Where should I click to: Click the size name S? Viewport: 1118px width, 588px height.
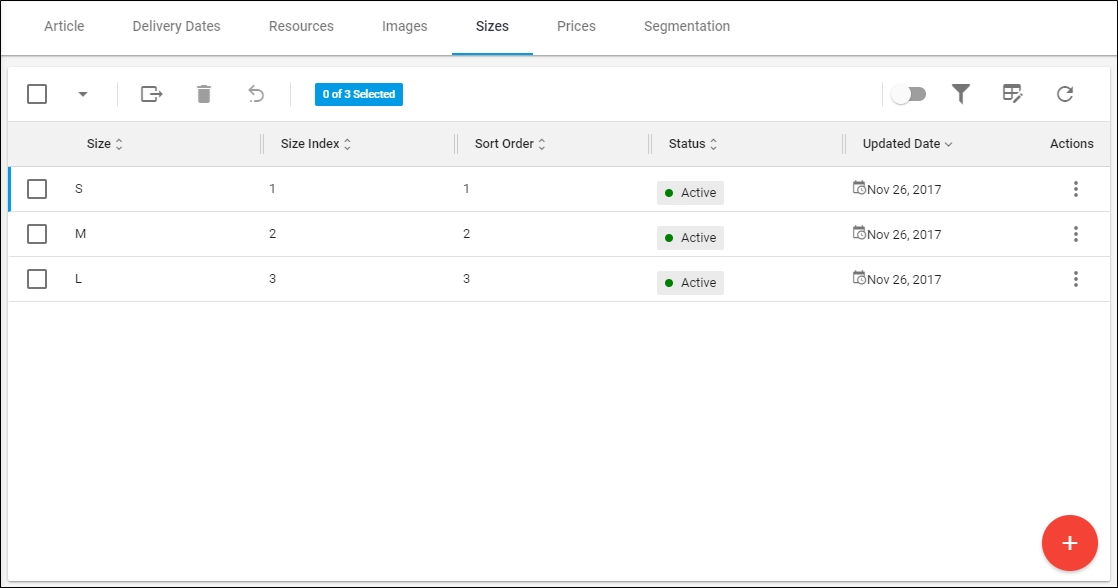78,189
